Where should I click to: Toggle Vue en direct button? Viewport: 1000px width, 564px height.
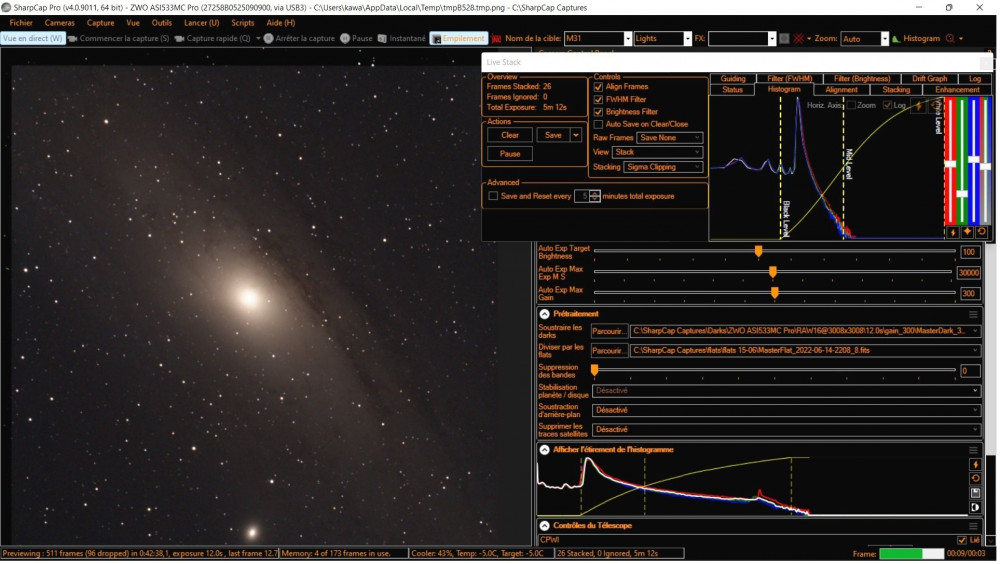tap(33, 38)
